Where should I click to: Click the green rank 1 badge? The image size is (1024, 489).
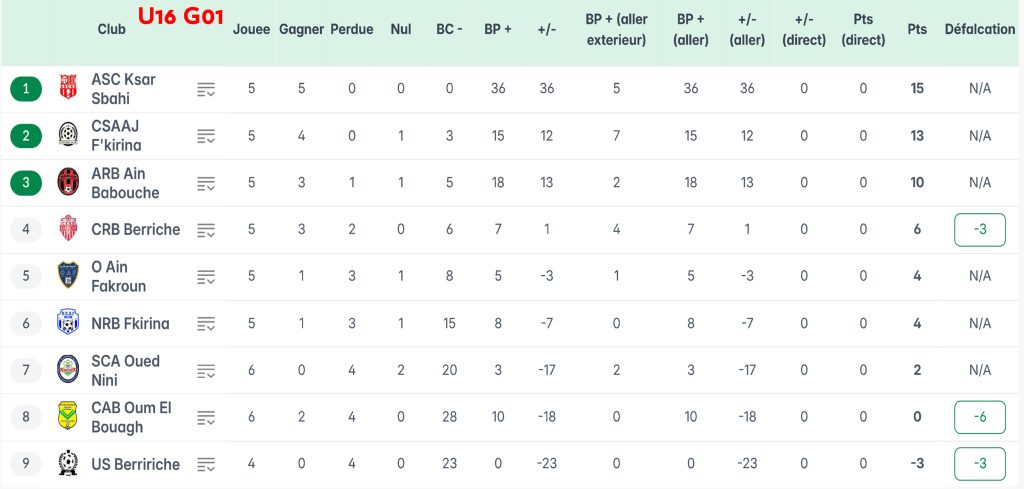point(26,89)
